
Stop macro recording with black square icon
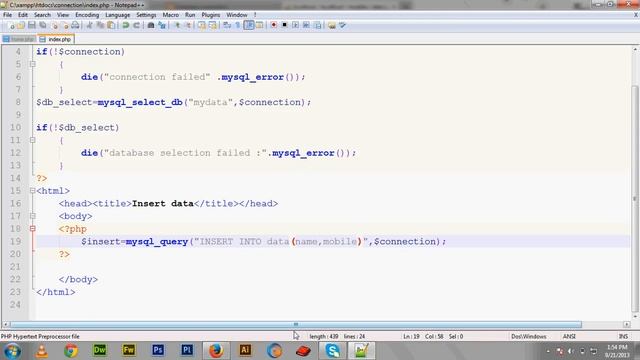(284, 25)
